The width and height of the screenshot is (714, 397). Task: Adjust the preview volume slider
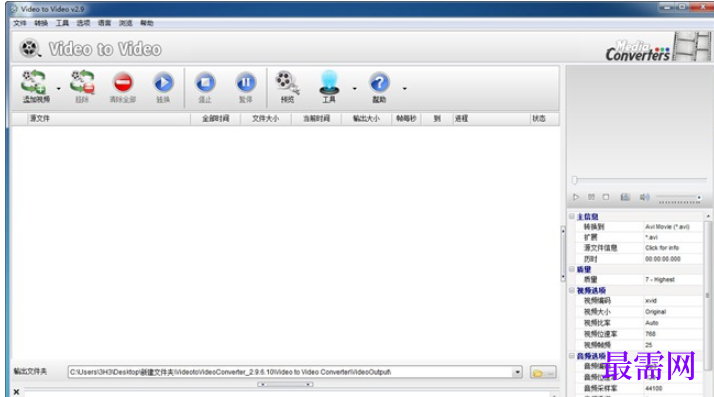[678, 198]
